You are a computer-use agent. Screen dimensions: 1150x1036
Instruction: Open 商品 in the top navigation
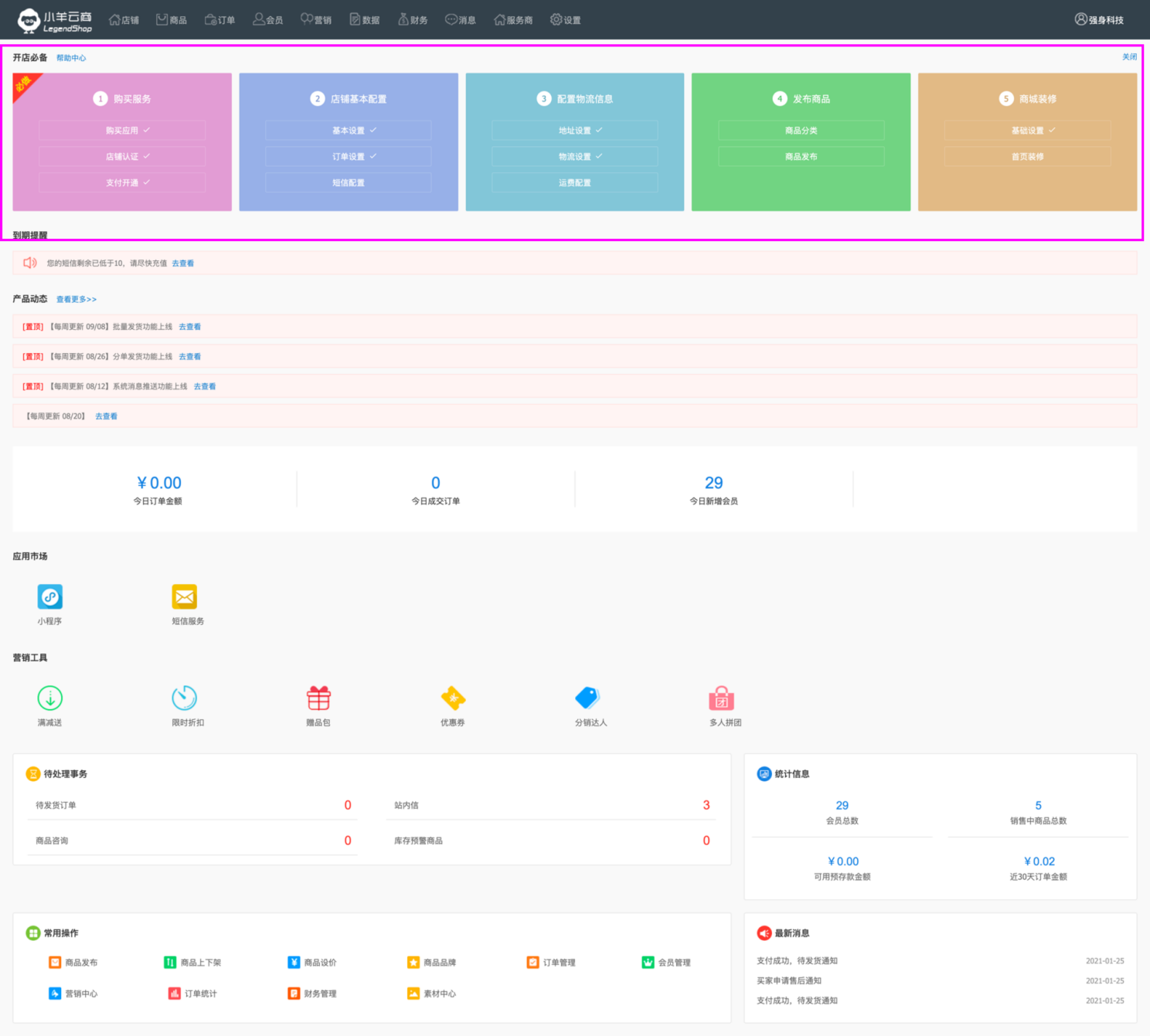pyautogui.click(x=172, y=20)
